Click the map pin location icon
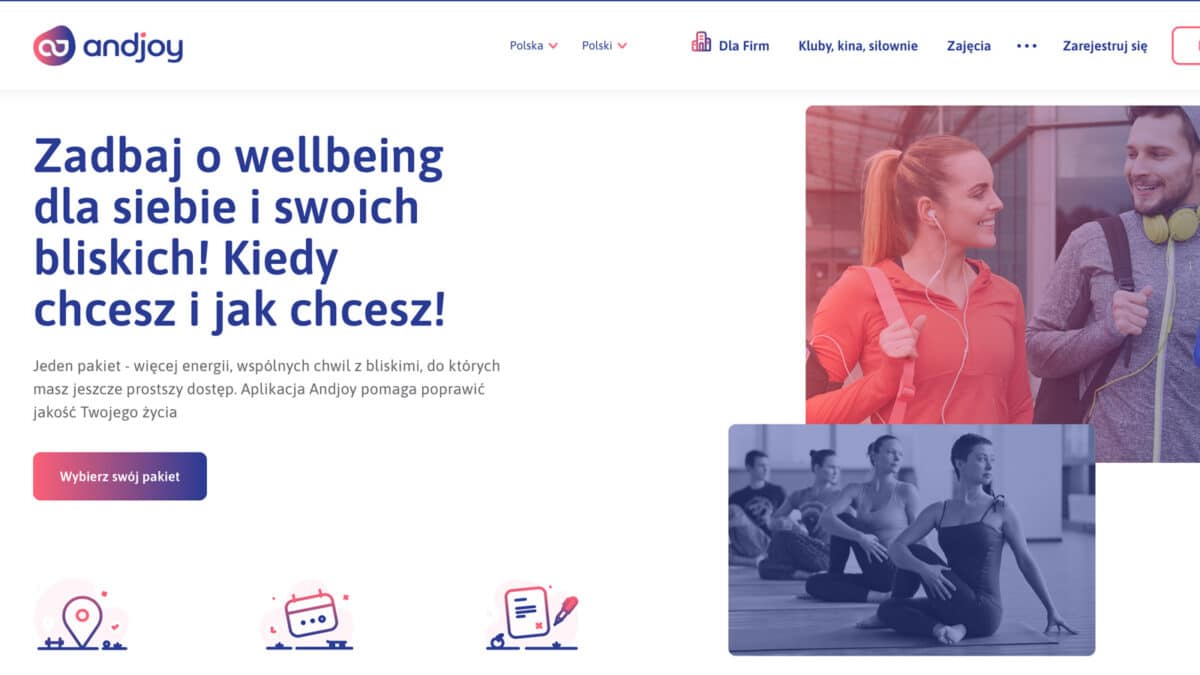The image size is (1200, 675). pos(82,615)
